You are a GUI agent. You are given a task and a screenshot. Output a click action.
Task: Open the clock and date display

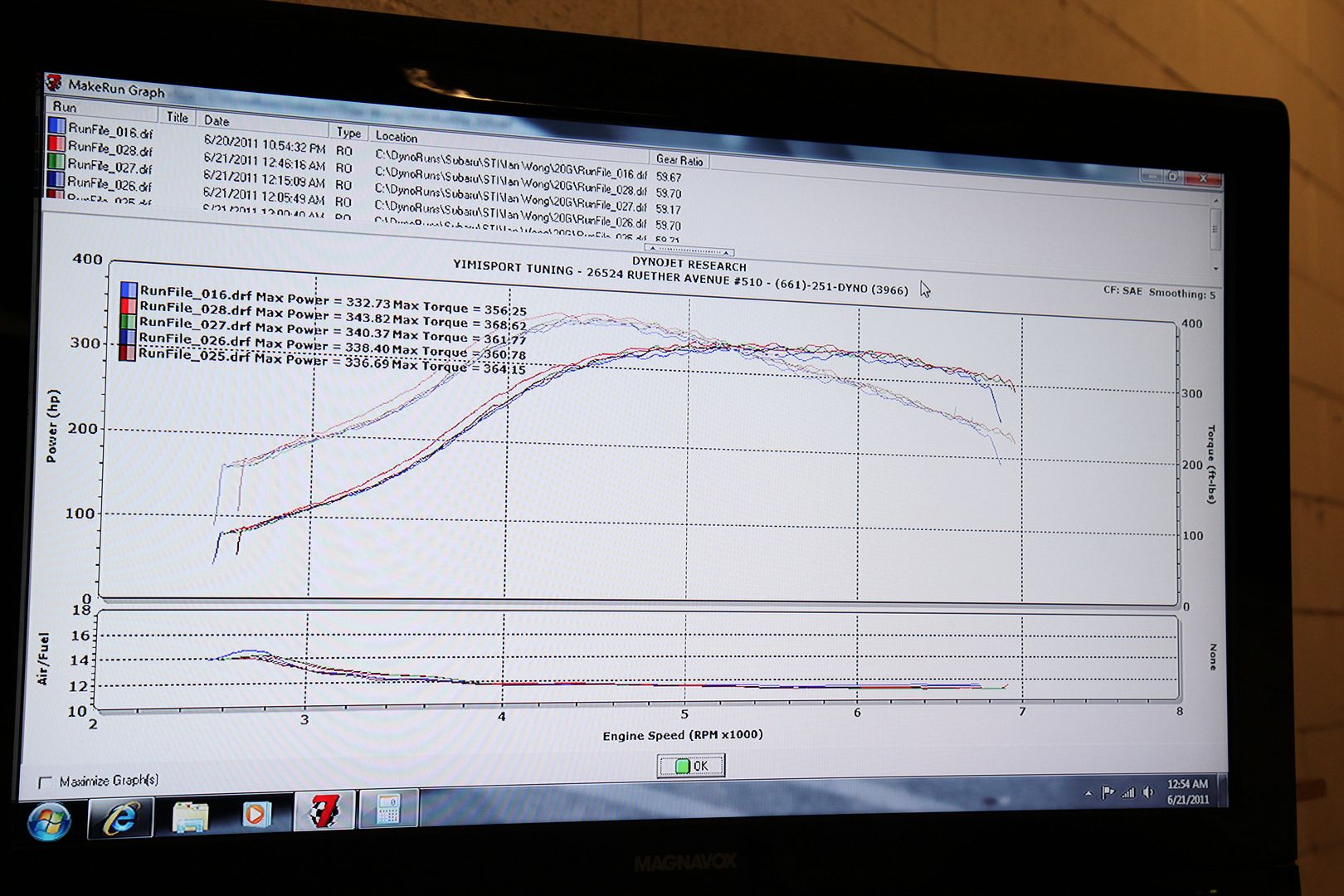[1187, 791]
